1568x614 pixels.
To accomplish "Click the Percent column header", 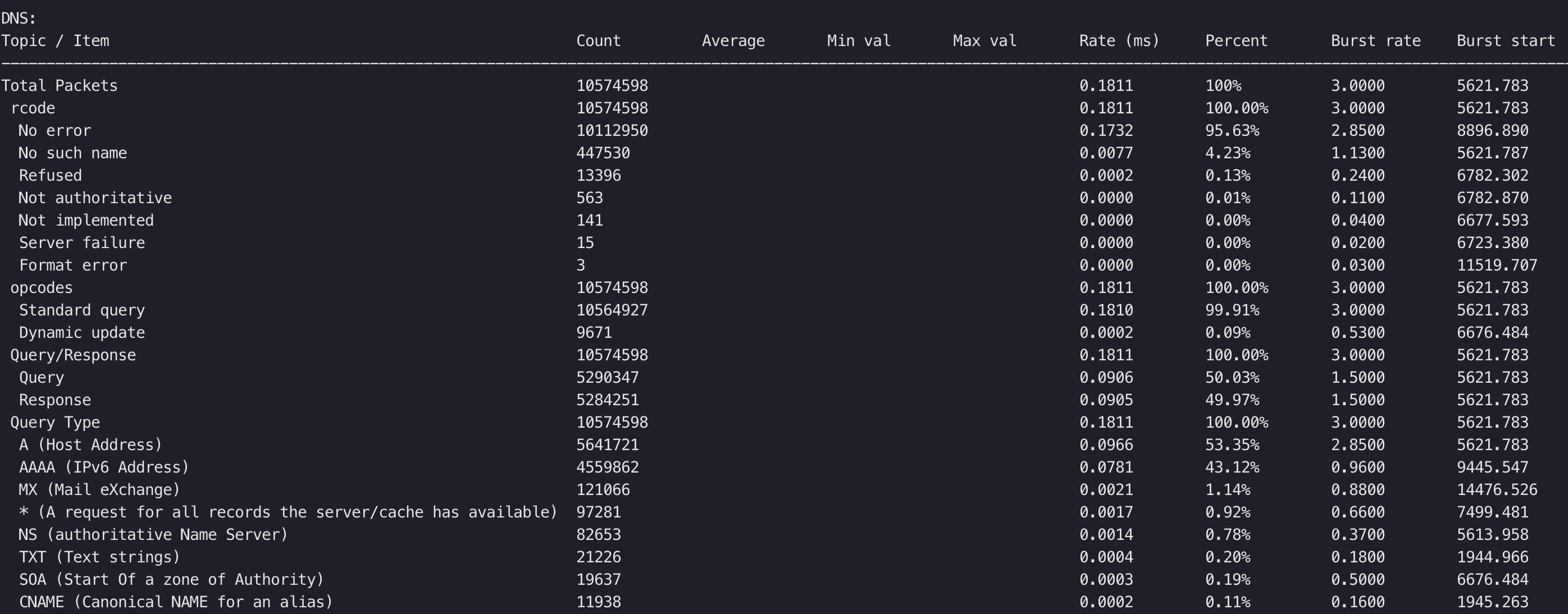I will click(x=1236, y=41).
